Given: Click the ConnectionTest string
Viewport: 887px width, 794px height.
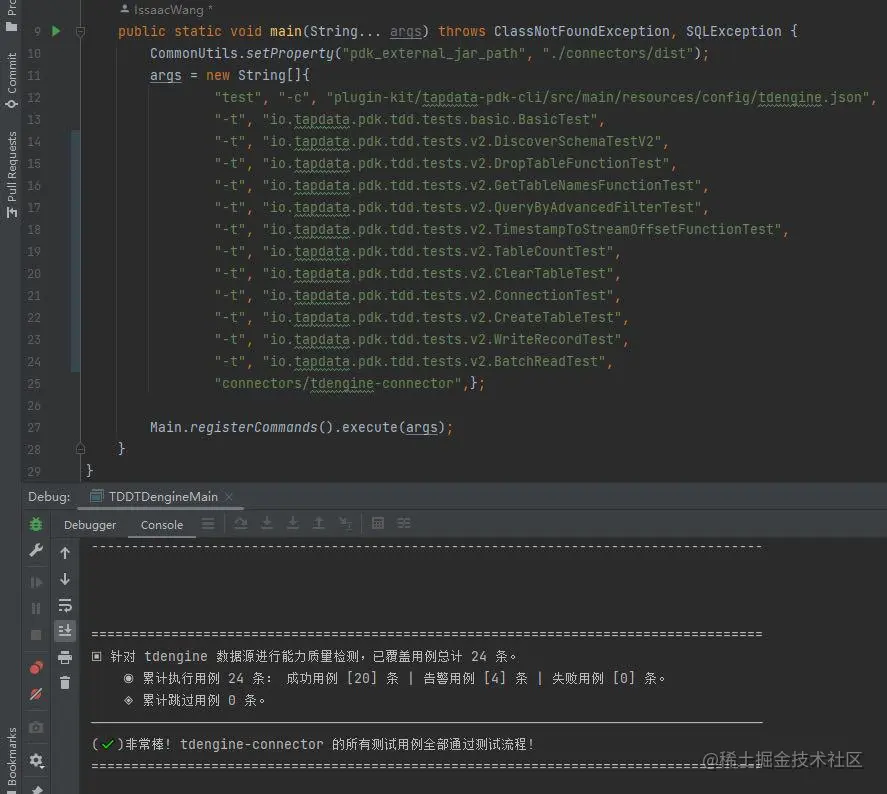Looking at the screenshot, I should 438,295.
